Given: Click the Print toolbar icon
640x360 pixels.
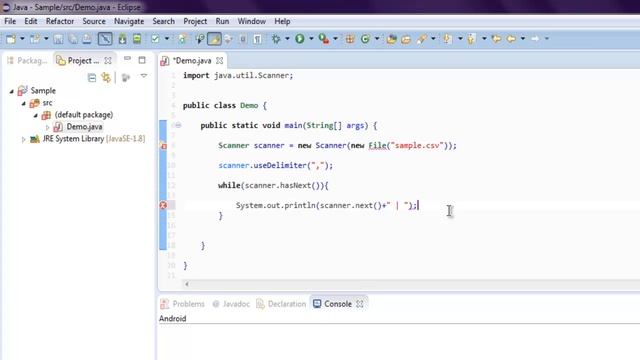Looking at the screenshot, I should [87, 39].
